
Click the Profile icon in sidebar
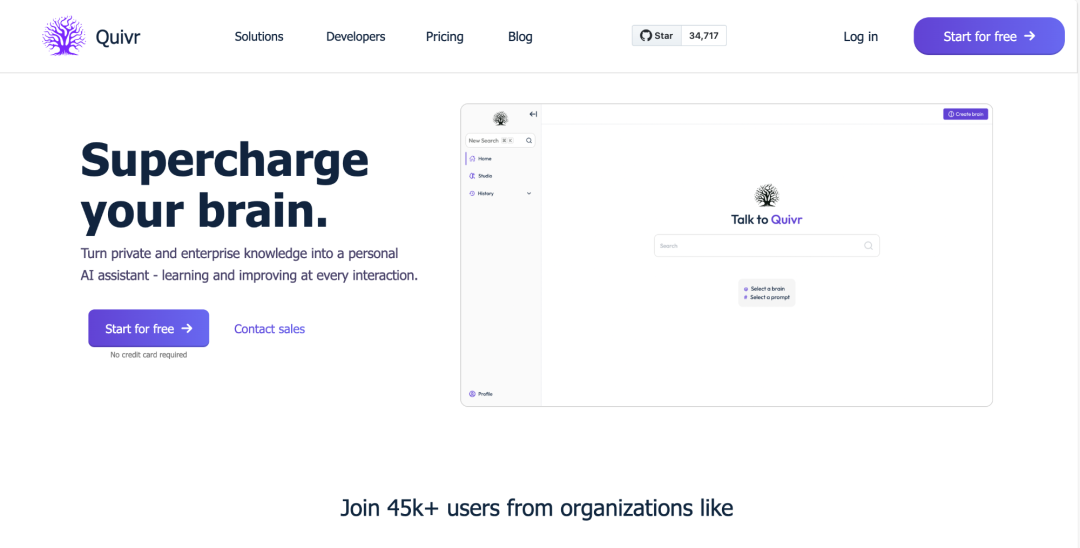[472, 394]
